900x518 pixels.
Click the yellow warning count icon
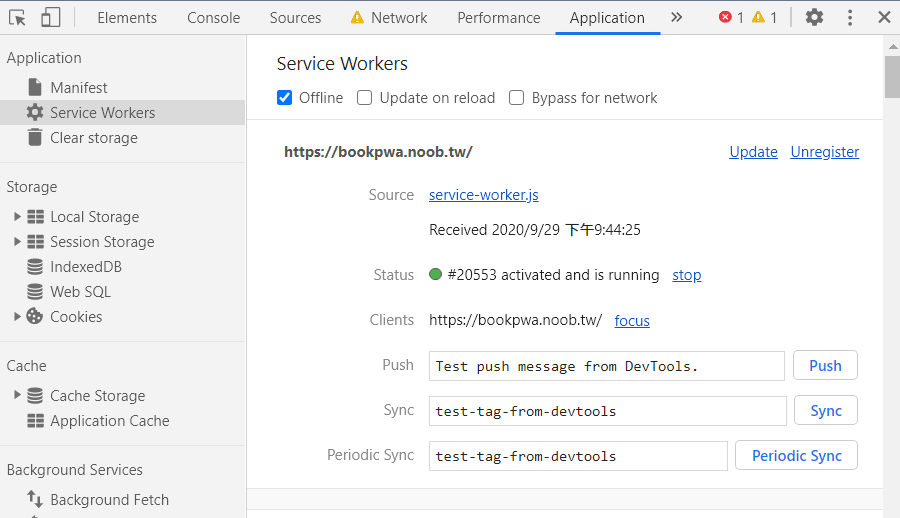758,17
